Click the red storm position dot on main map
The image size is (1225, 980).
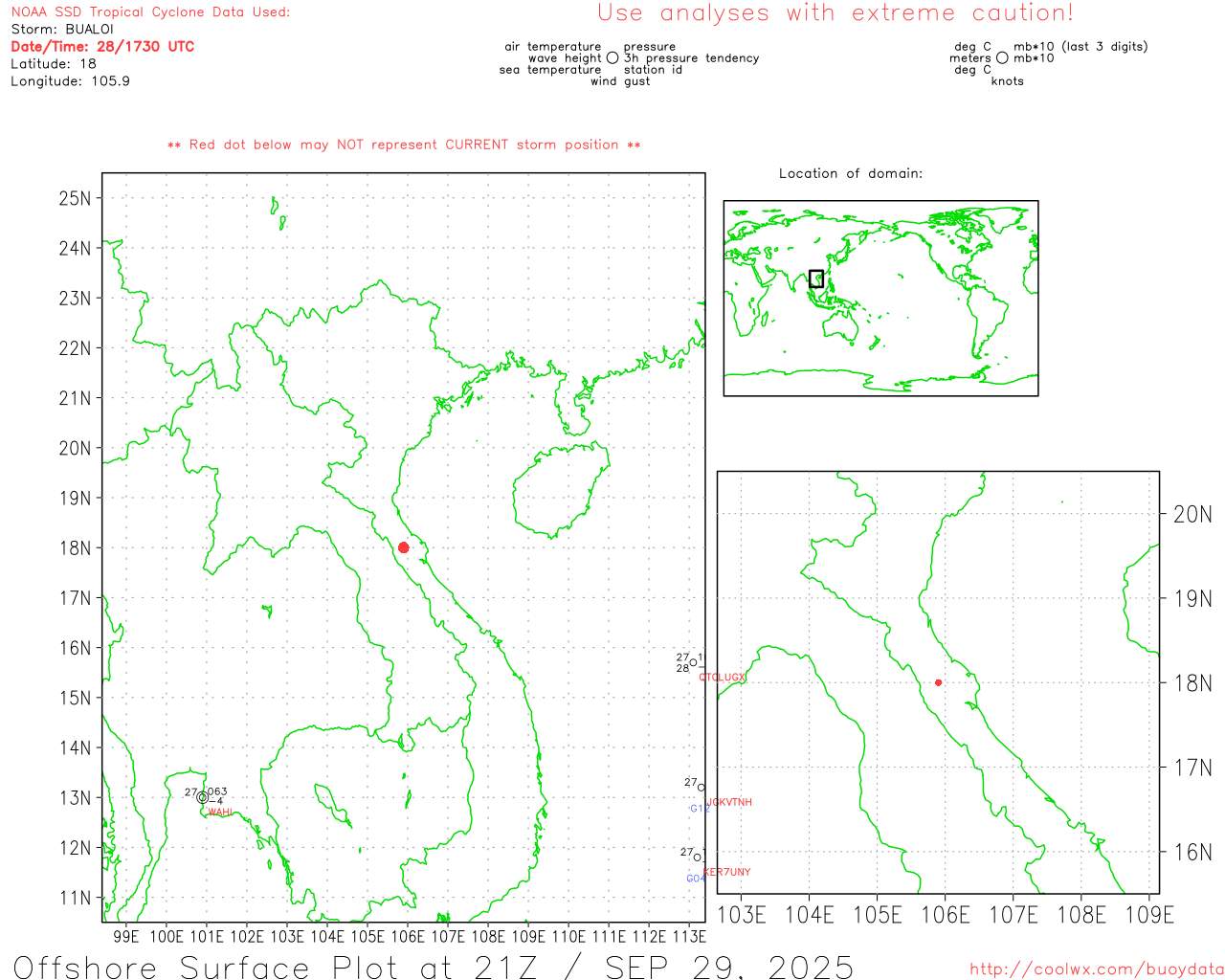point(403,547)
